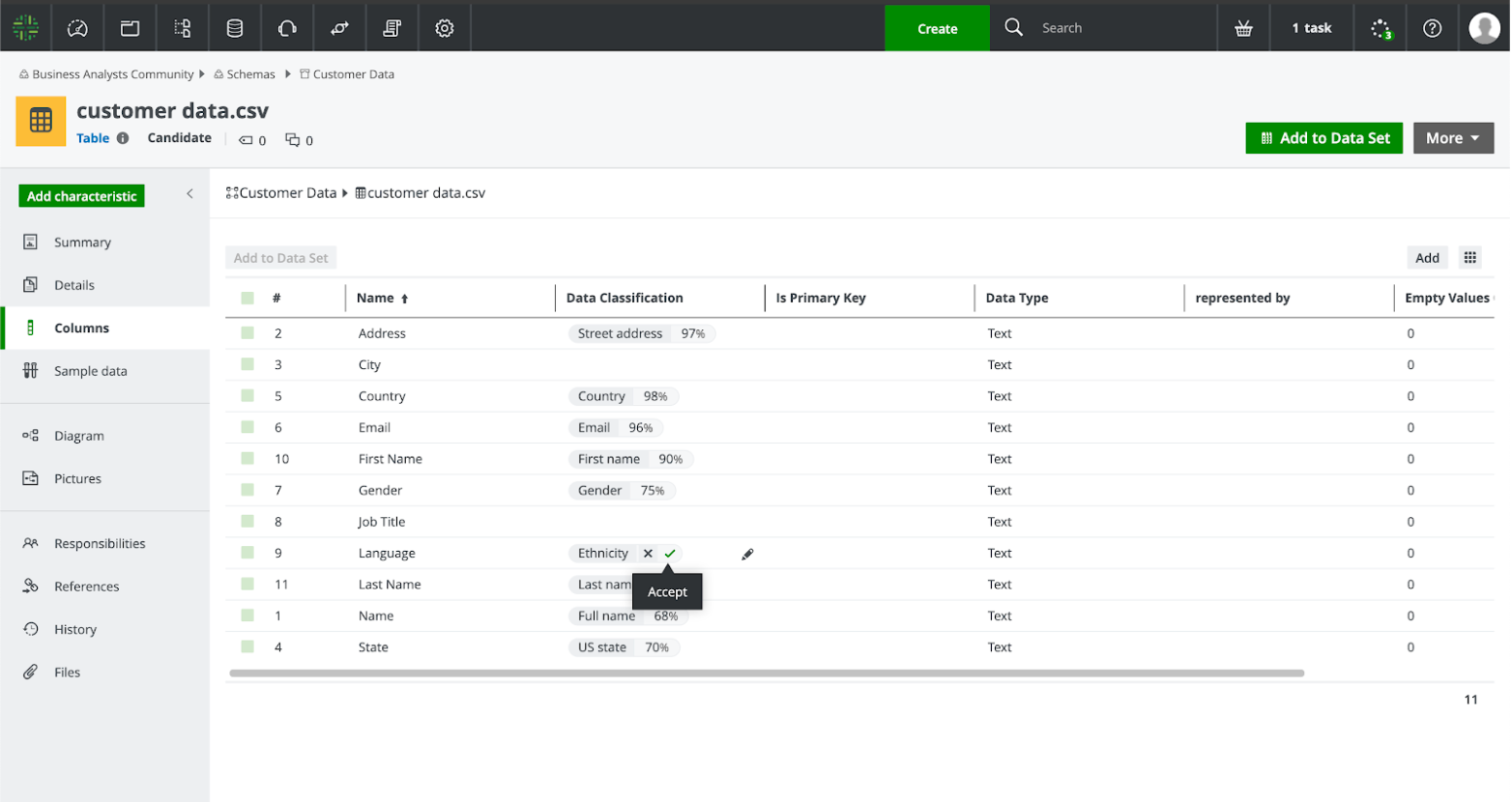The width and height of the screenshot is (1512, 802).
Task: Click the info icon next to Table
Action: point(123,138)
